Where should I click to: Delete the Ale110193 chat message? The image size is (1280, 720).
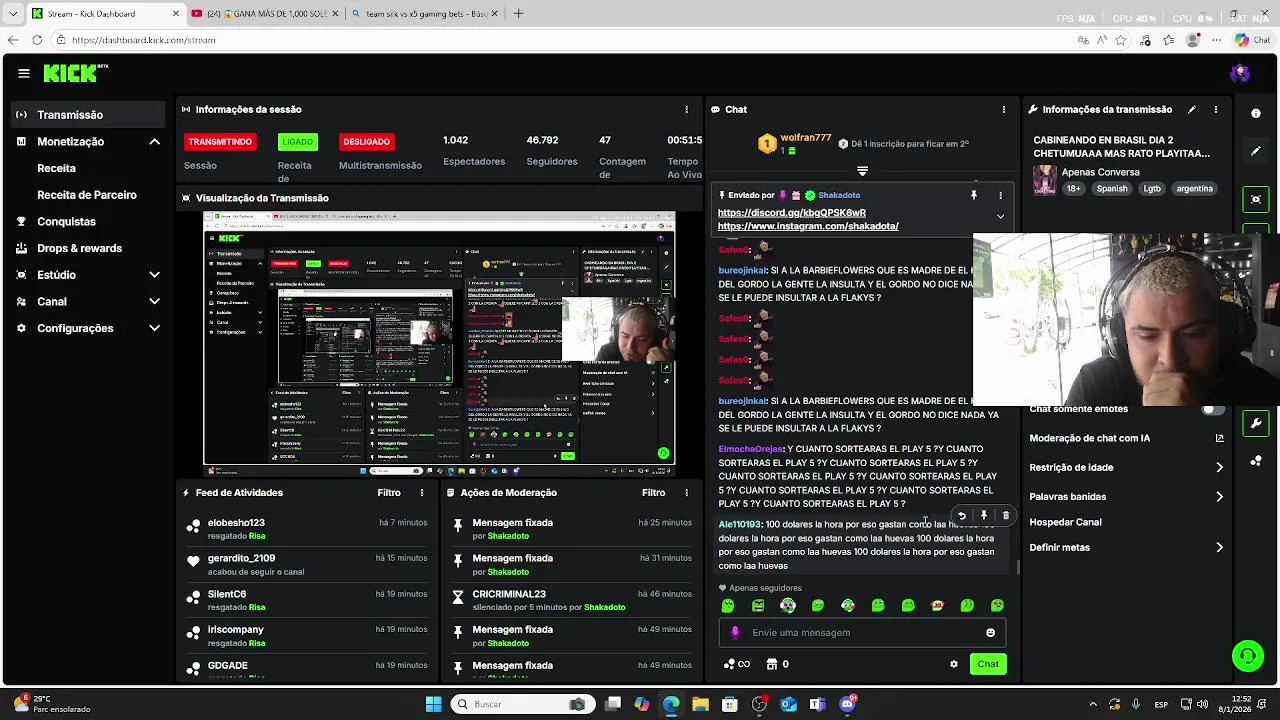[x=1006, y=516]
